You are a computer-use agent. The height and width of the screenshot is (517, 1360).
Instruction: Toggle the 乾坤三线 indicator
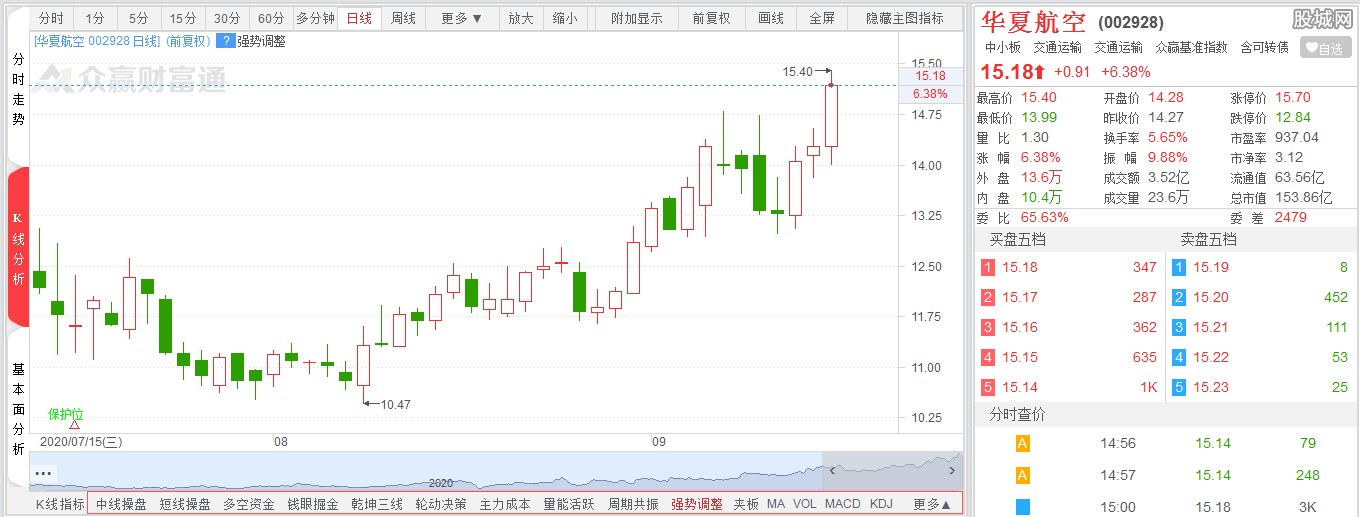click(x=377, y=504)
